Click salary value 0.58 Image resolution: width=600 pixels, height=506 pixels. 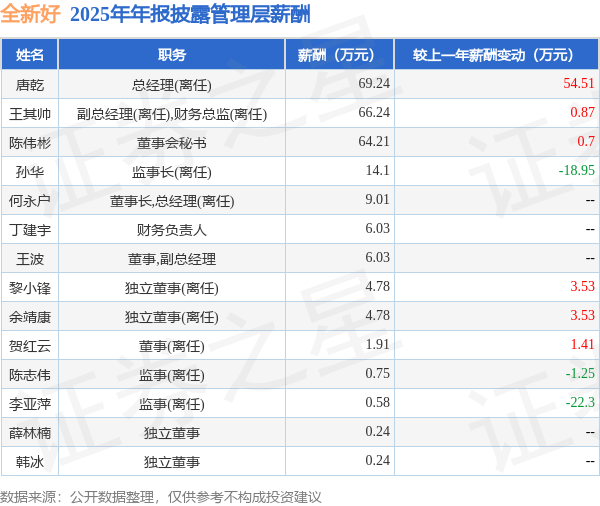[x=377, y=402]
